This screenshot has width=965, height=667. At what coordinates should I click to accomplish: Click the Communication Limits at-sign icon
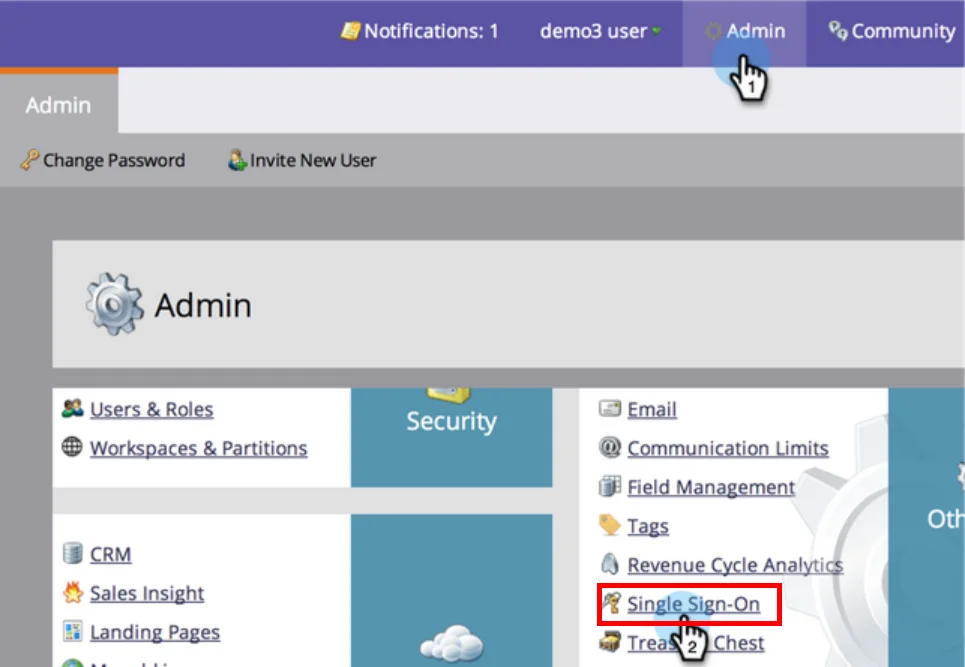(x=610, y=447)
